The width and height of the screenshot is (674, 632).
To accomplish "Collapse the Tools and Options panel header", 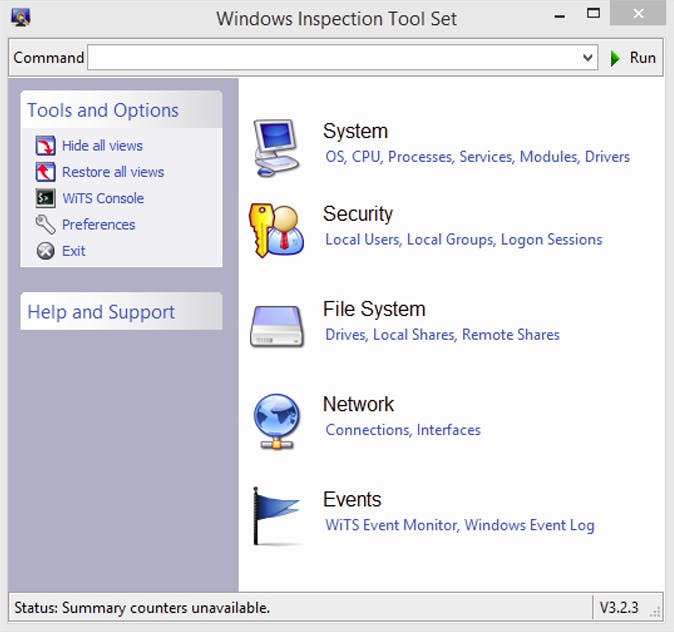I will coord(121,110).
